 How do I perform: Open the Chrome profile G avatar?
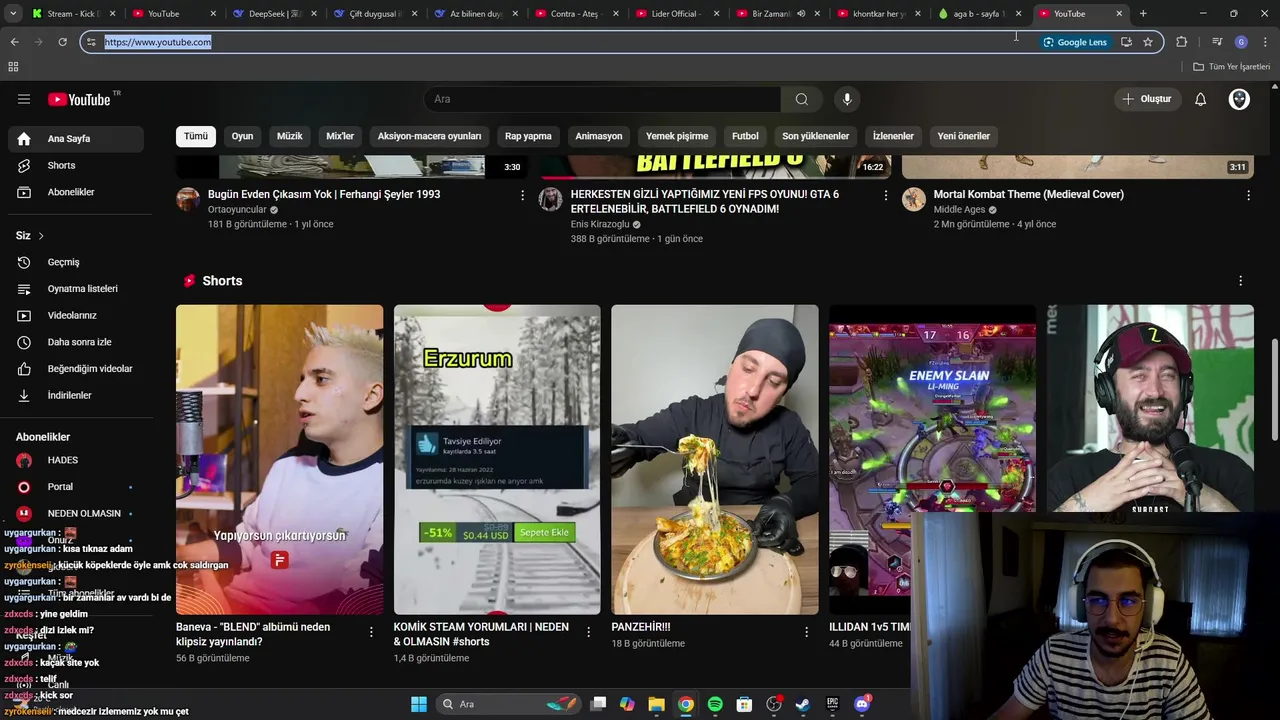point(1241,42)
